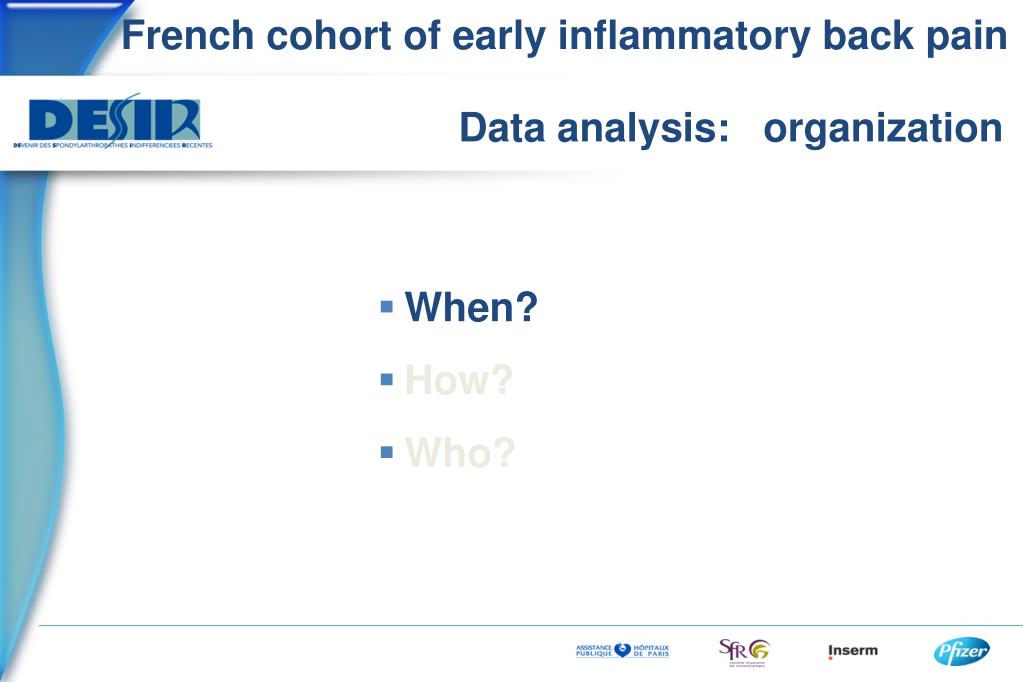The height and width of the screenshot is (682, 1023).
Task: Click the bold When? bullet text
Action: [471, 306]
